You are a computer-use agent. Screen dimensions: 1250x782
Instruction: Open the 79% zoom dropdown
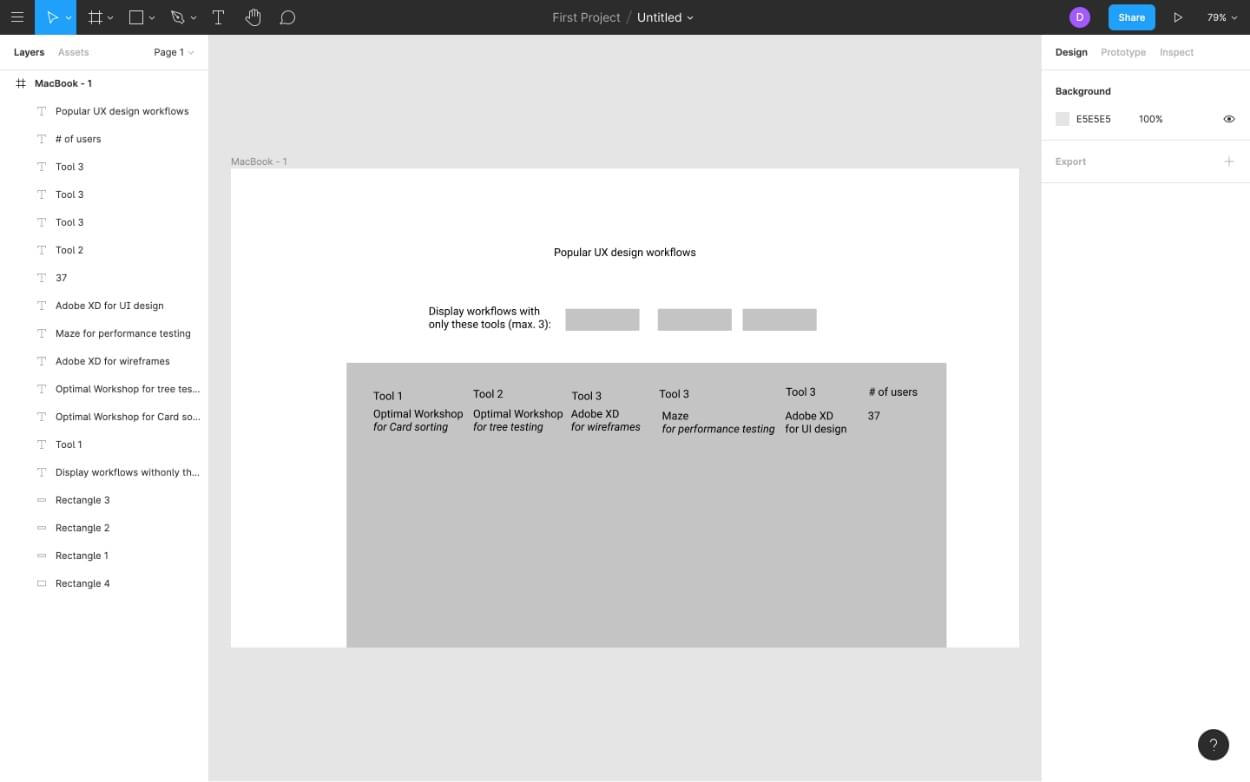click(1221, 17)
